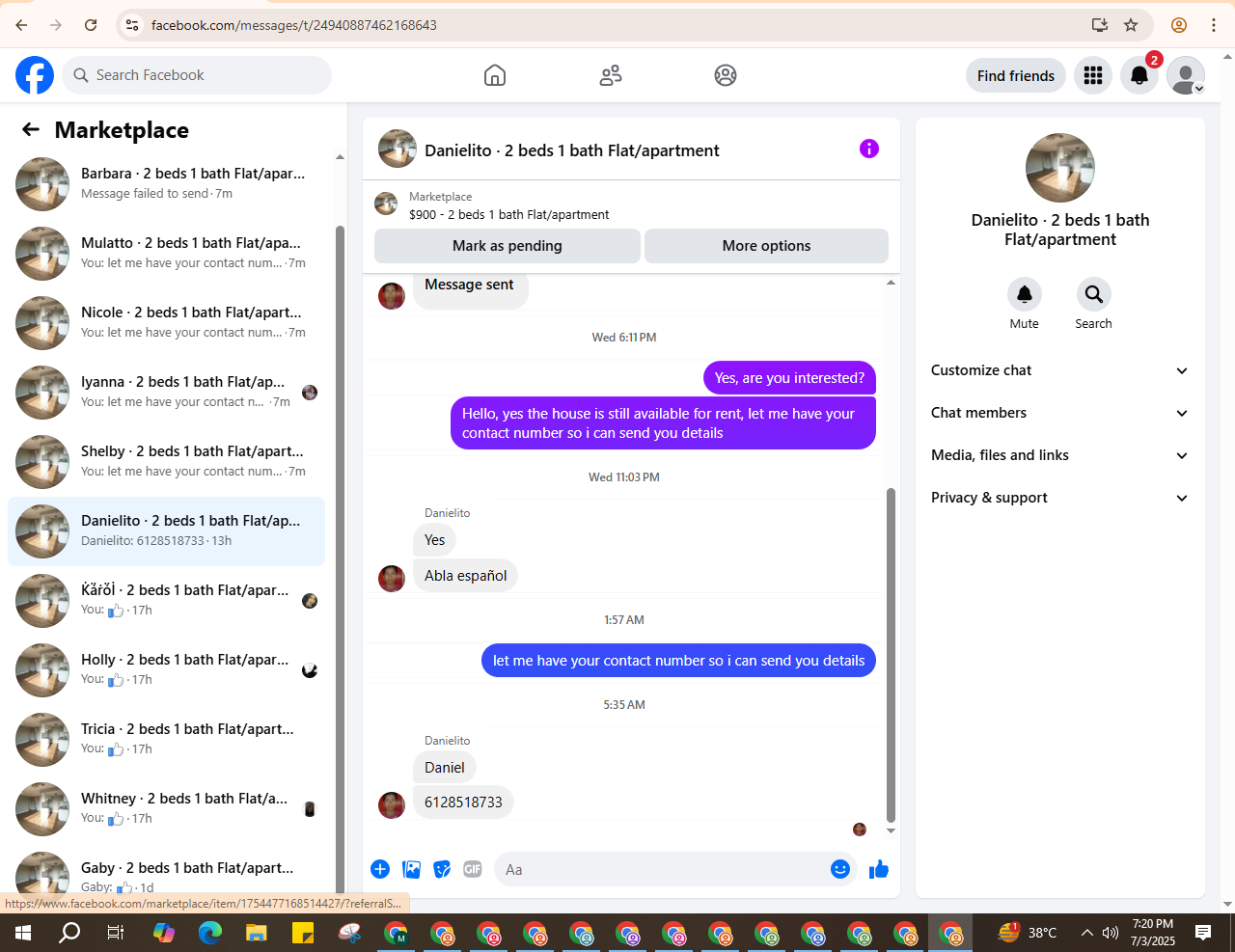Expand the Privacy & support section
The image size is (1235, 952).
(x=1059, y=498)
